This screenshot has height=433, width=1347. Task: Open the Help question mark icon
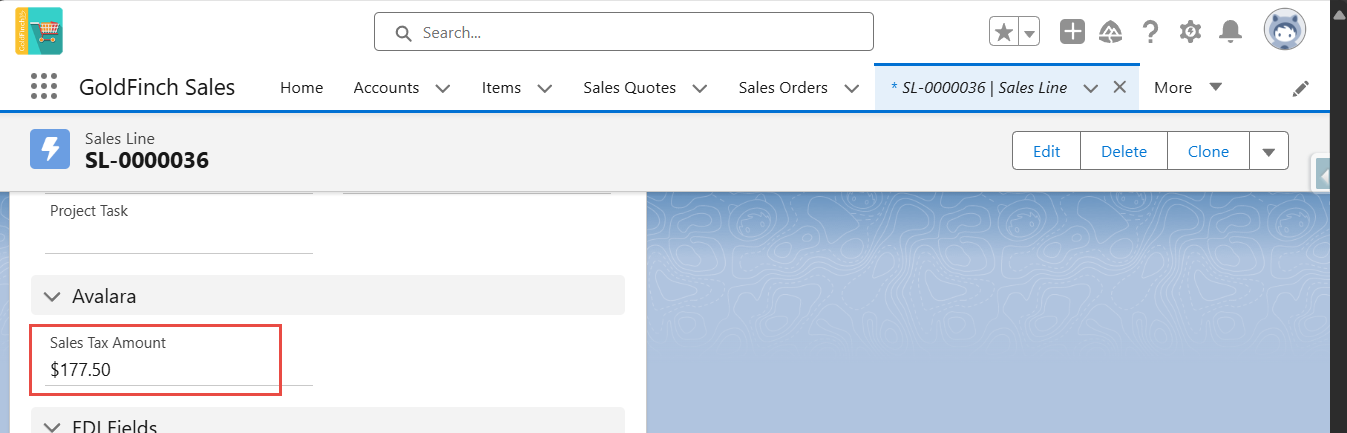pyautogui.click(x=1150, y=32)
